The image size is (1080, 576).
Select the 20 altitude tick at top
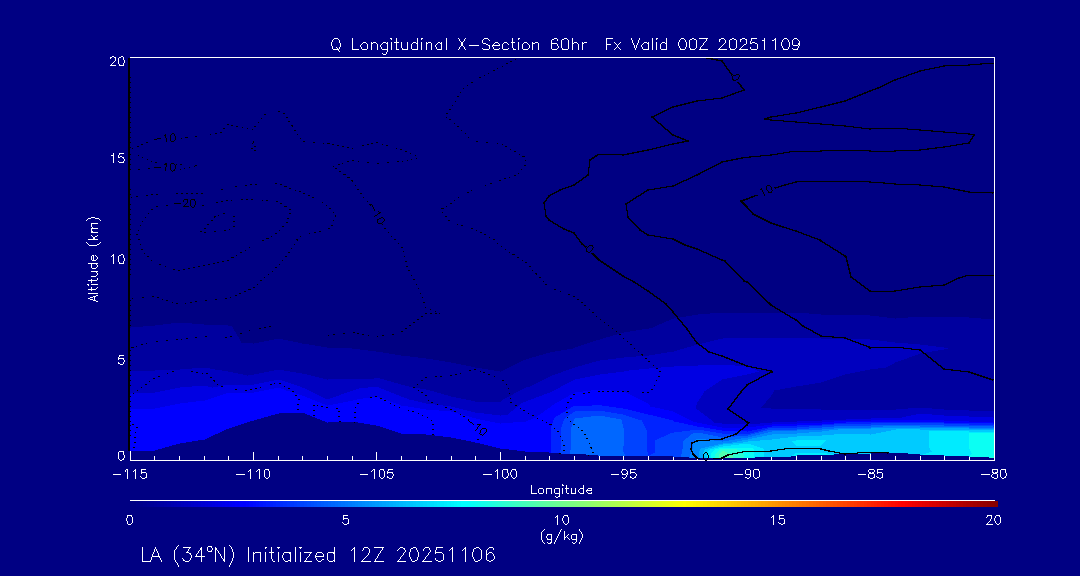coord(114,61)
